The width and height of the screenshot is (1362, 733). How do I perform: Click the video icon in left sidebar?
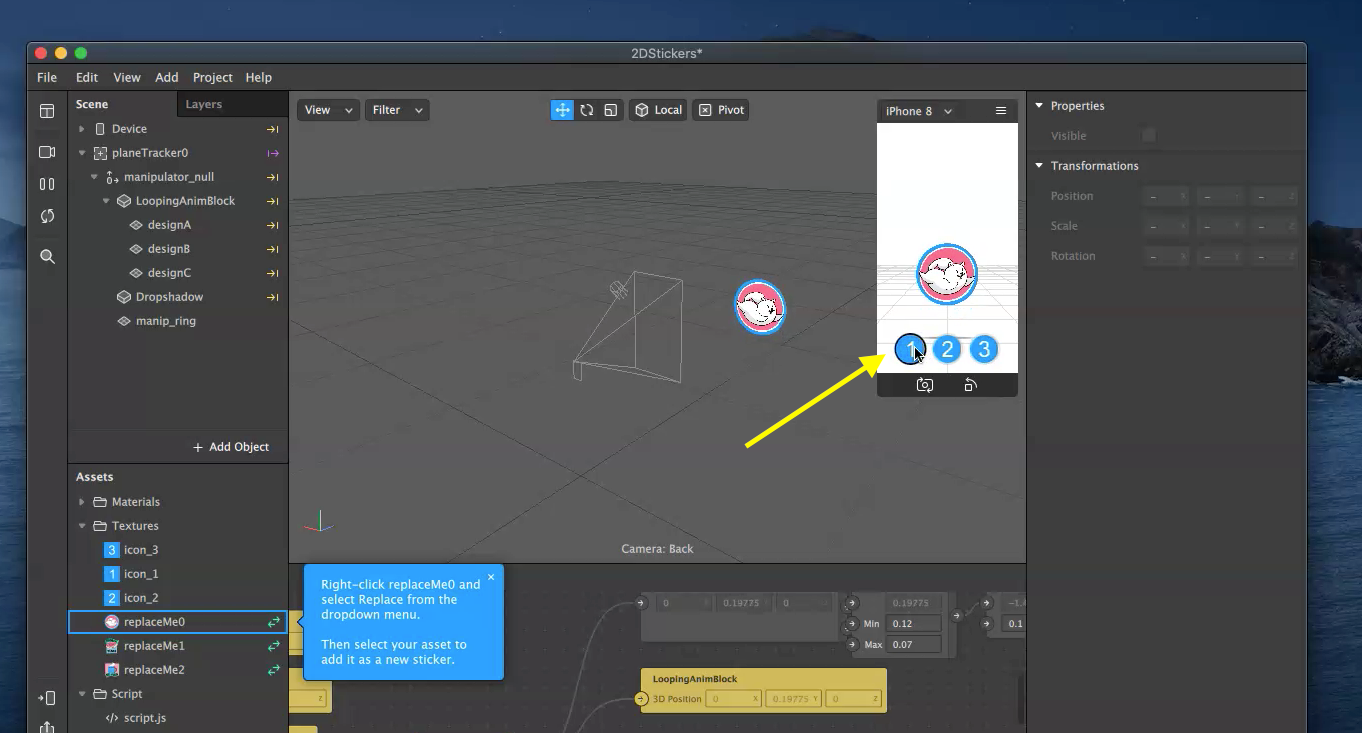click(46, 152)
